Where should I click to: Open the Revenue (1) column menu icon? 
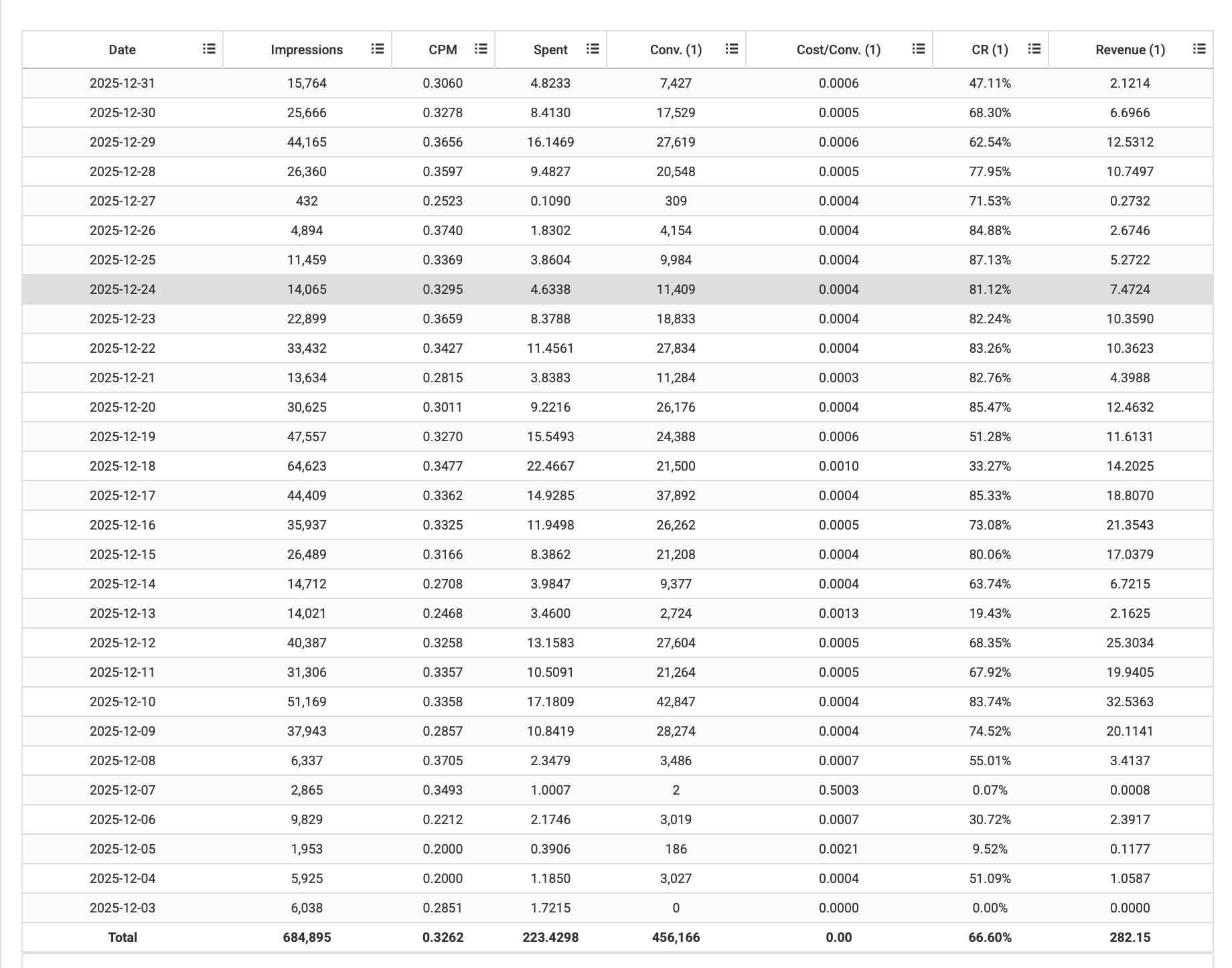tap(1199, 49)
